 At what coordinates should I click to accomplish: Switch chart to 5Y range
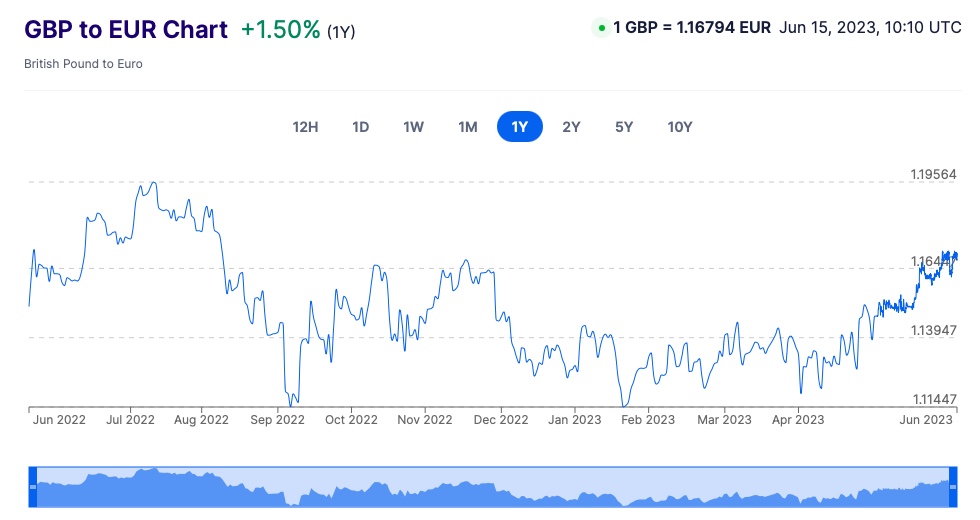click(624, 127)
